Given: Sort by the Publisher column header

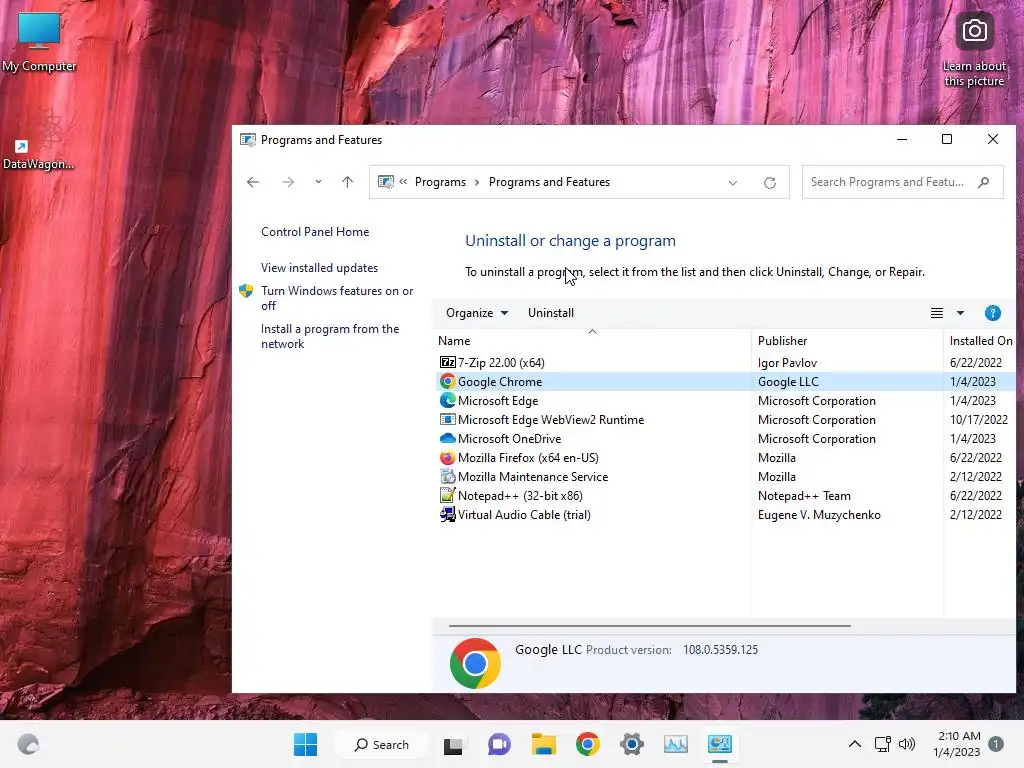Looking at the screenshot, I should pyautogui.click(x=847, y=340).
